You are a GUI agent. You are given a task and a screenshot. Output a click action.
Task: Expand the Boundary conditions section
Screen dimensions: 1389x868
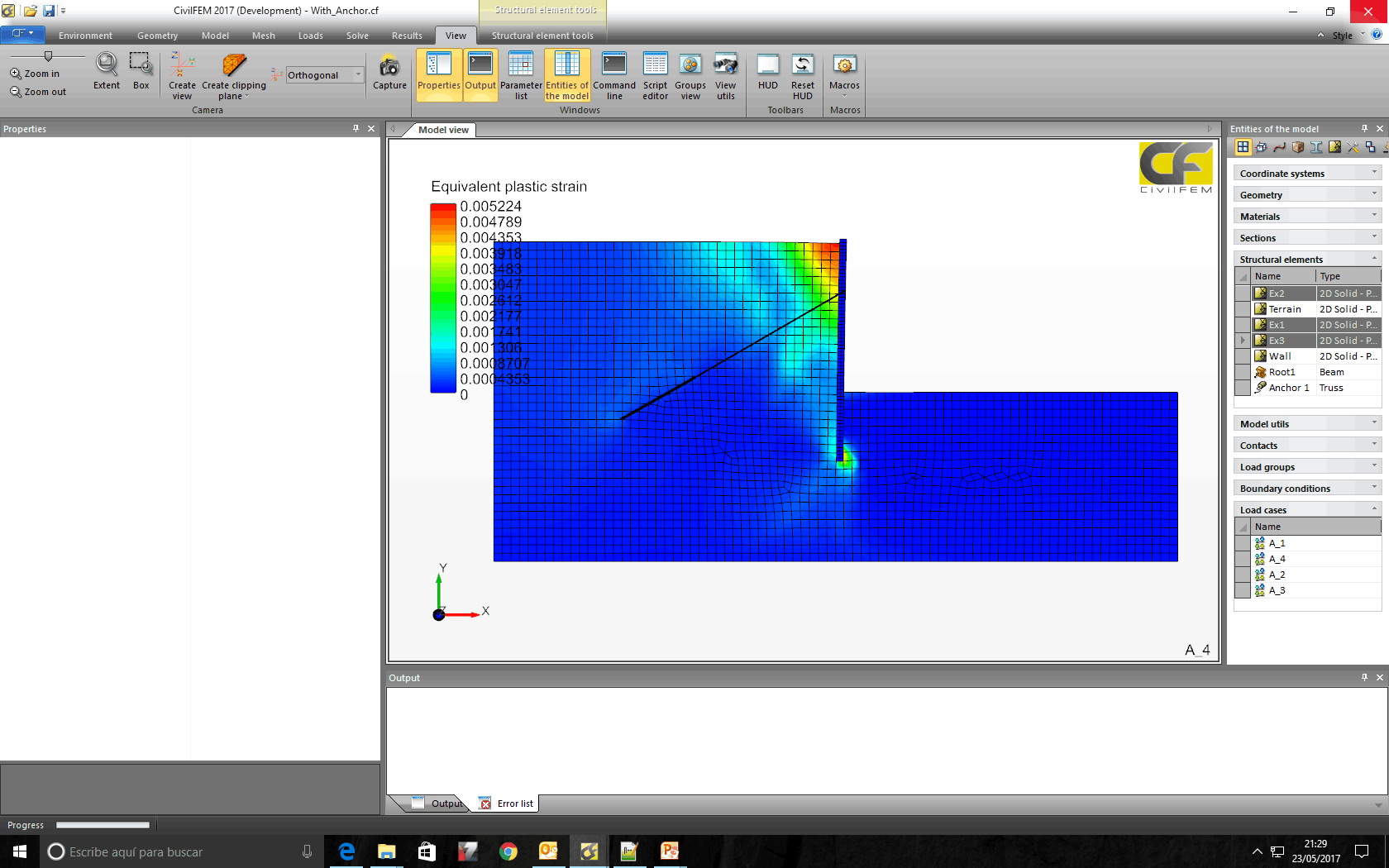click(1306, 489)
